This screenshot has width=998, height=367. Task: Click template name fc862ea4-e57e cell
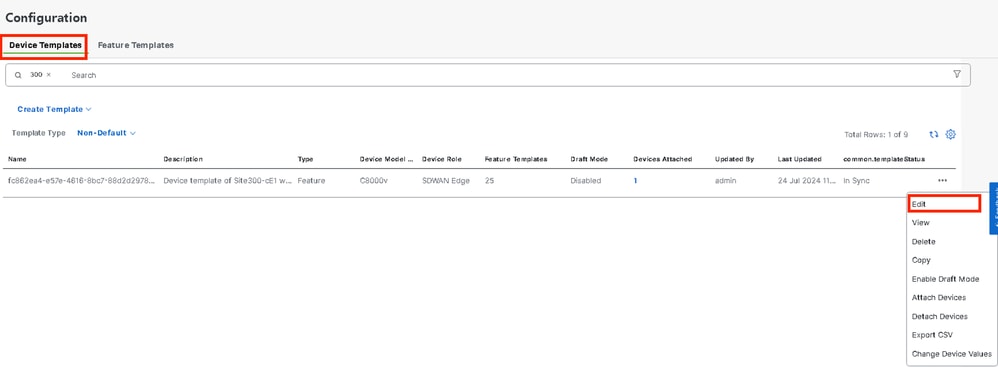(x=81, y=181)
